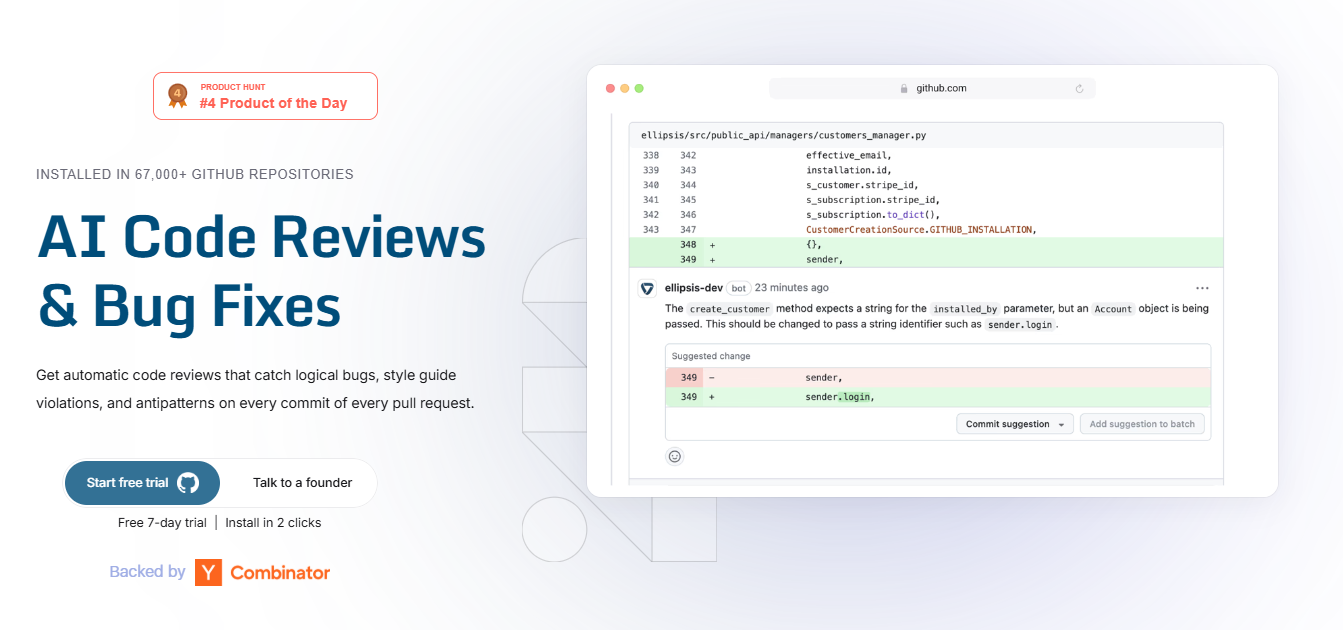1343x630 pixels.
Task: Click added line sender.login in suggestion
Action: pyautogui.click(x=938, y=397)
